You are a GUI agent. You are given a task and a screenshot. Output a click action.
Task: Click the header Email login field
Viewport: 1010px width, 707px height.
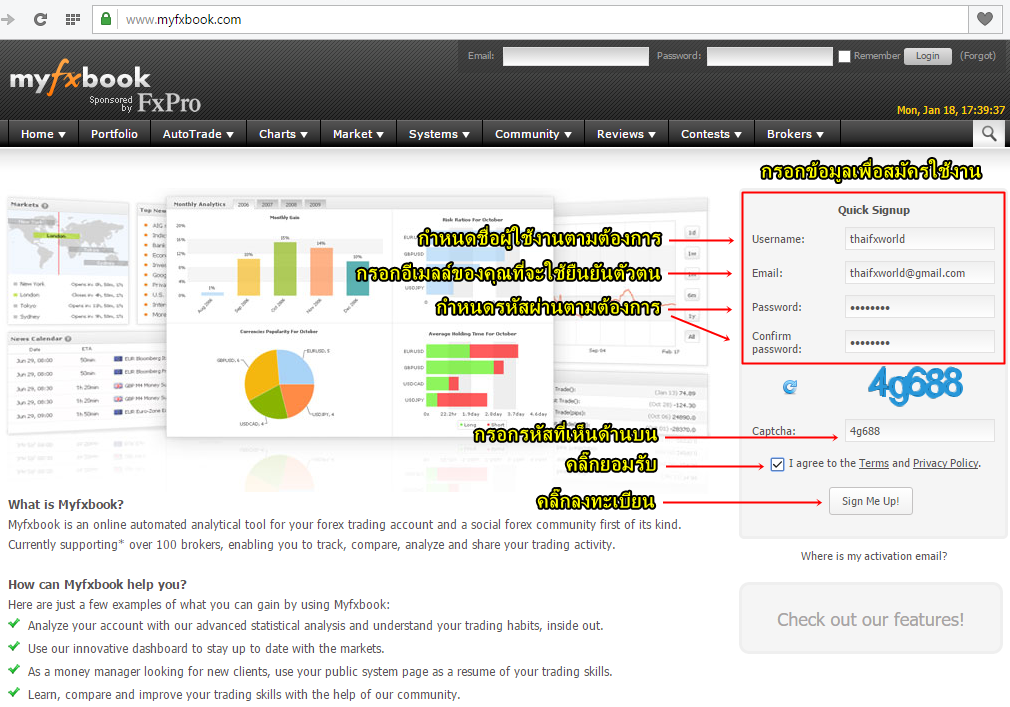(575, 56)
